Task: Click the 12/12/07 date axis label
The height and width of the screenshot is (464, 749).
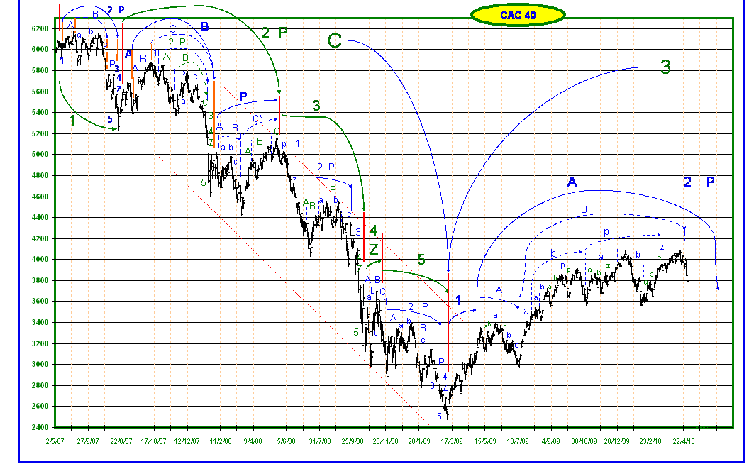Action: pyautogui.click(x=187, y=441)
